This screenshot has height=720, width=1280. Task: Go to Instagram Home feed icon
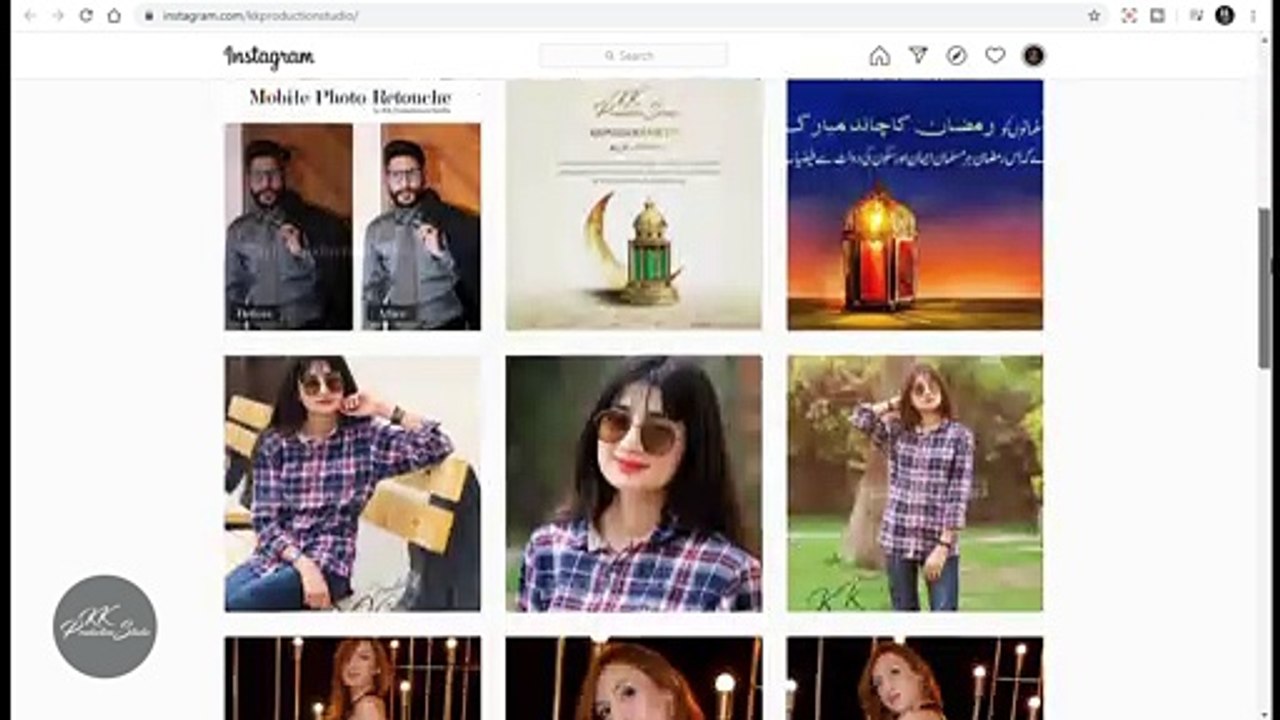tap(880, 56)
